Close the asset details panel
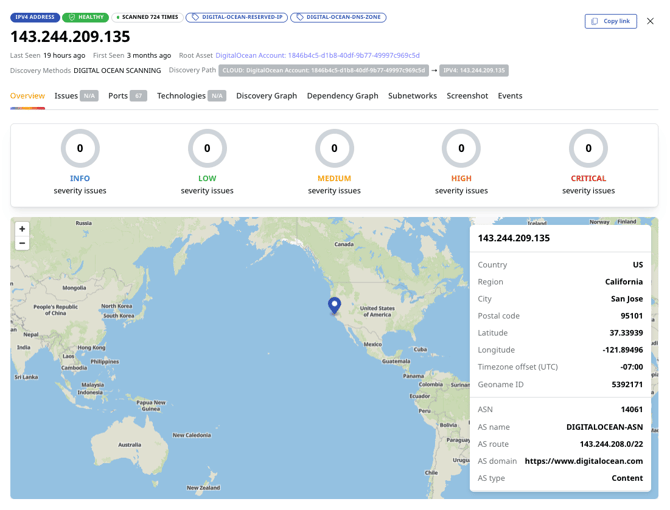Screen dimensions: 670x510 click(x=650, y=21)
